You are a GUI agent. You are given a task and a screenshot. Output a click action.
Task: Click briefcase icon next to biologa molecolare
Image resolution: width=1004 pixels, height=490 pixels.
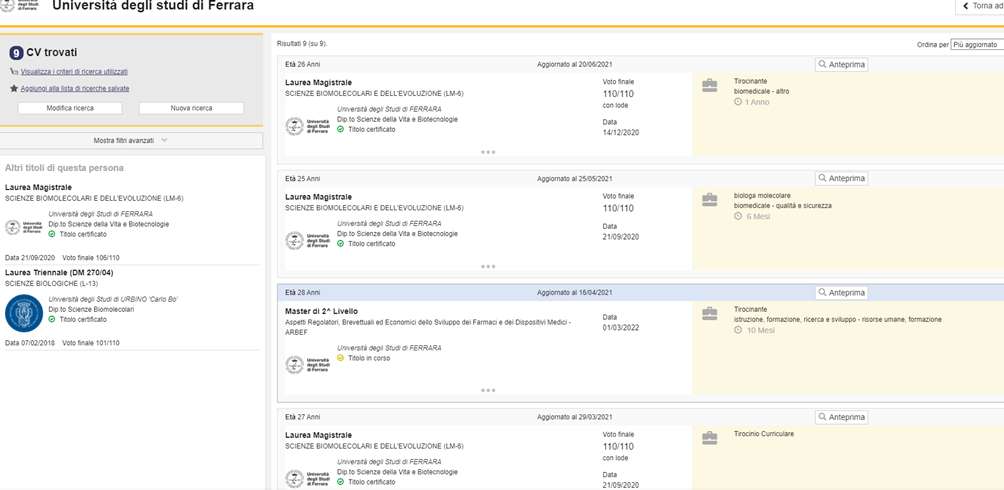(709, 200)
